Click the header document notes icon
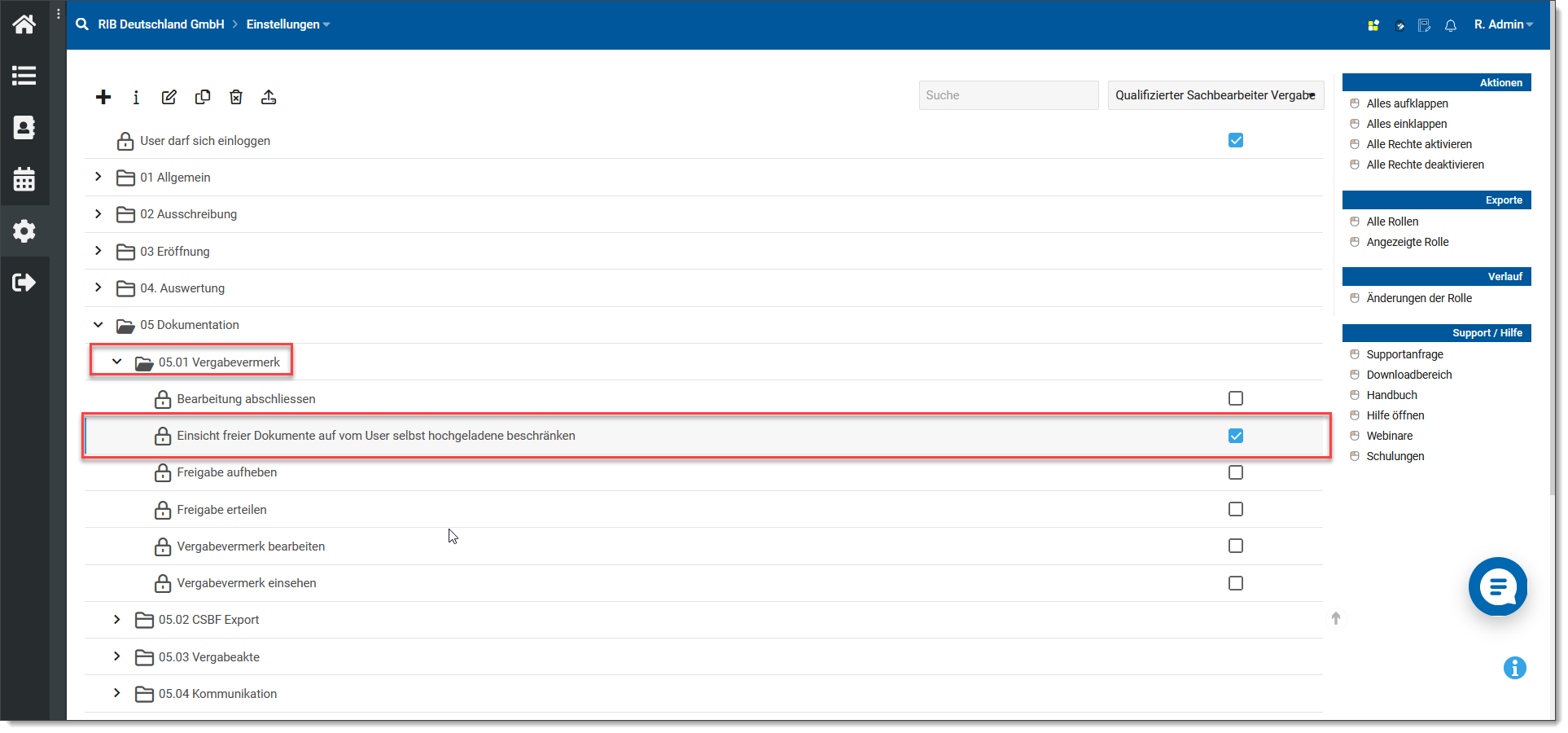This screenshot has height=733, width=1568. pos(1424,25)
